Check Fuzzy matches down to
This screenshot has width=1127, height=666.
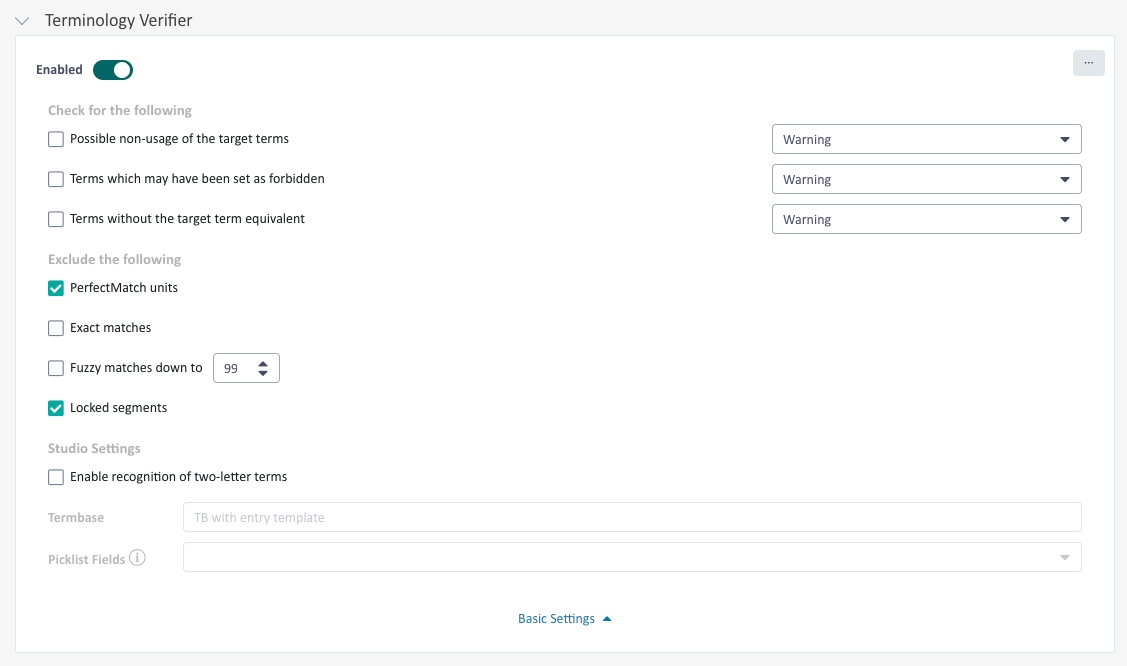click(x=56, y=369)
